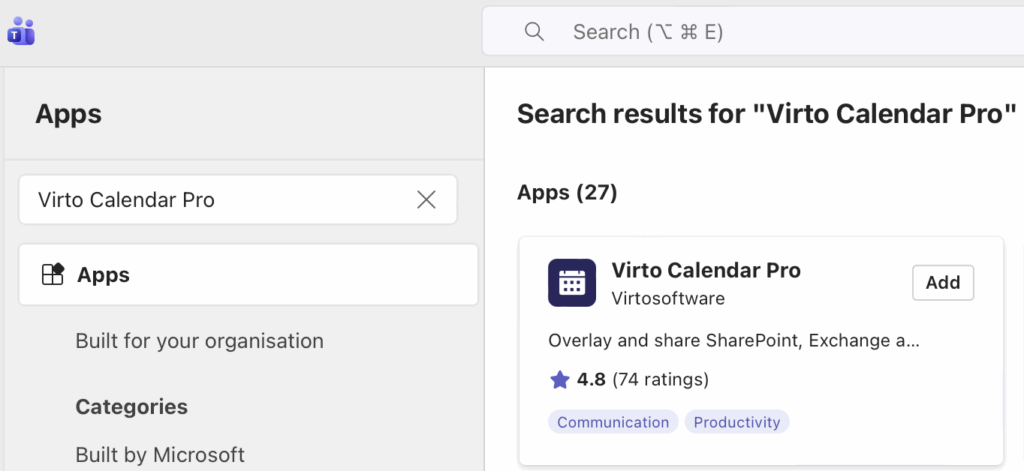Click the Virtosoftware publisher name
This screenshot has height=471, width=1024.
[x=667, y=298]
